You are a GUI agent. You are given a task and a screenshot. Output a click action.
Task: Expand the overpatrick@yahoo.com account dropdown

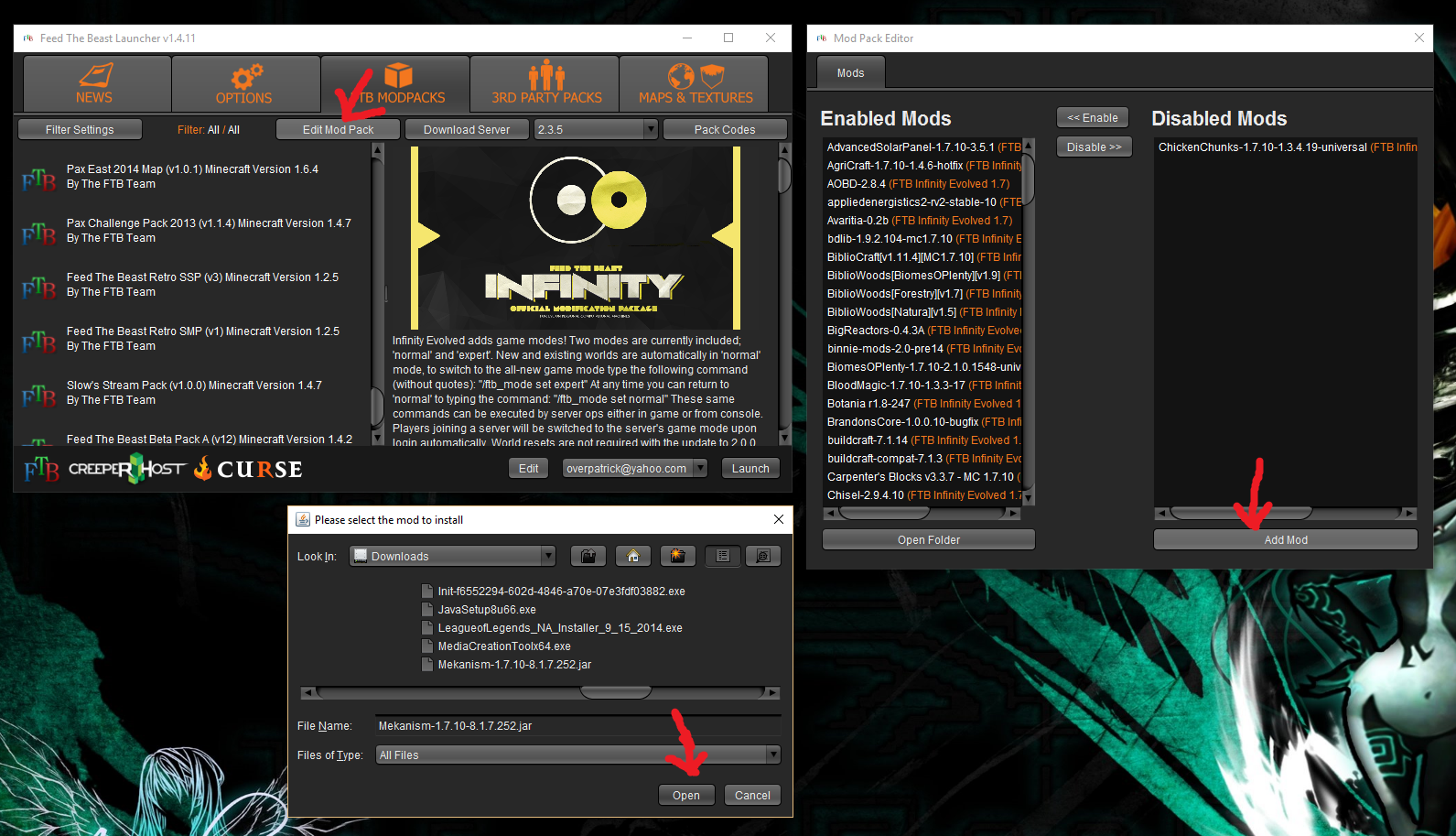[634, 469]
